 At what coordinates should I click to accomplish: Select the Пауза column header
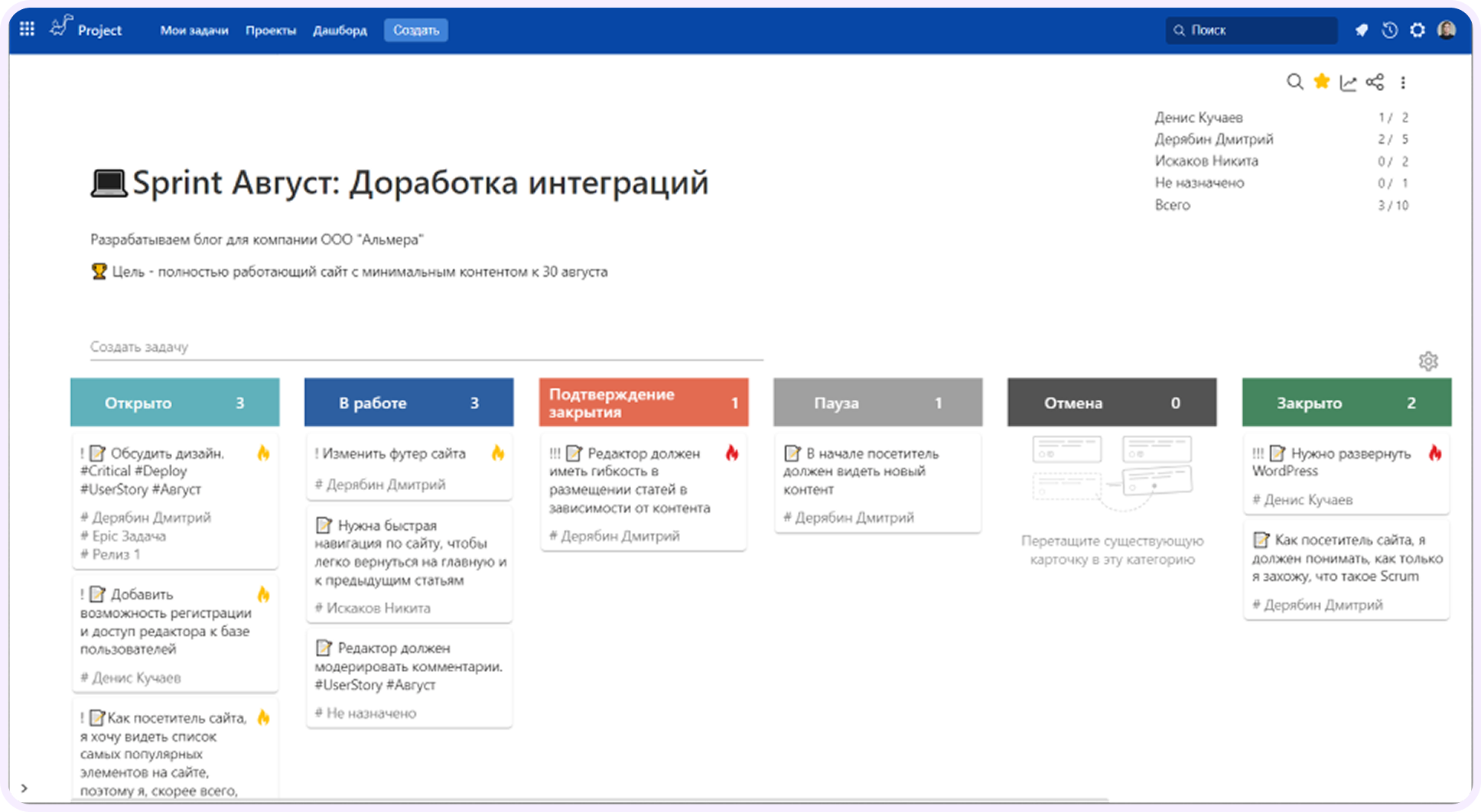coord(878,402)
